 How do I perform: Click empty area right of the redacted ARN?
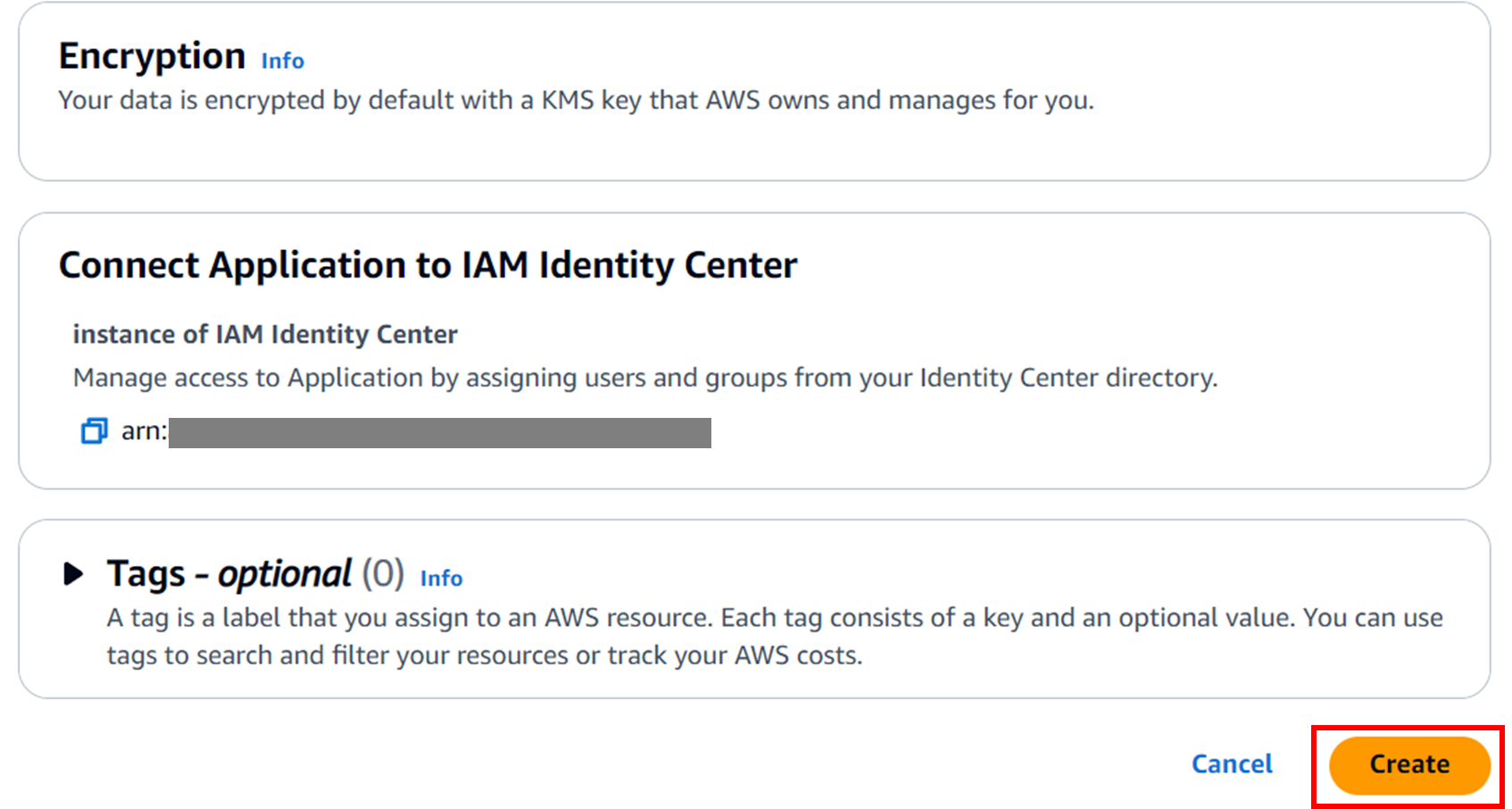1071,433
